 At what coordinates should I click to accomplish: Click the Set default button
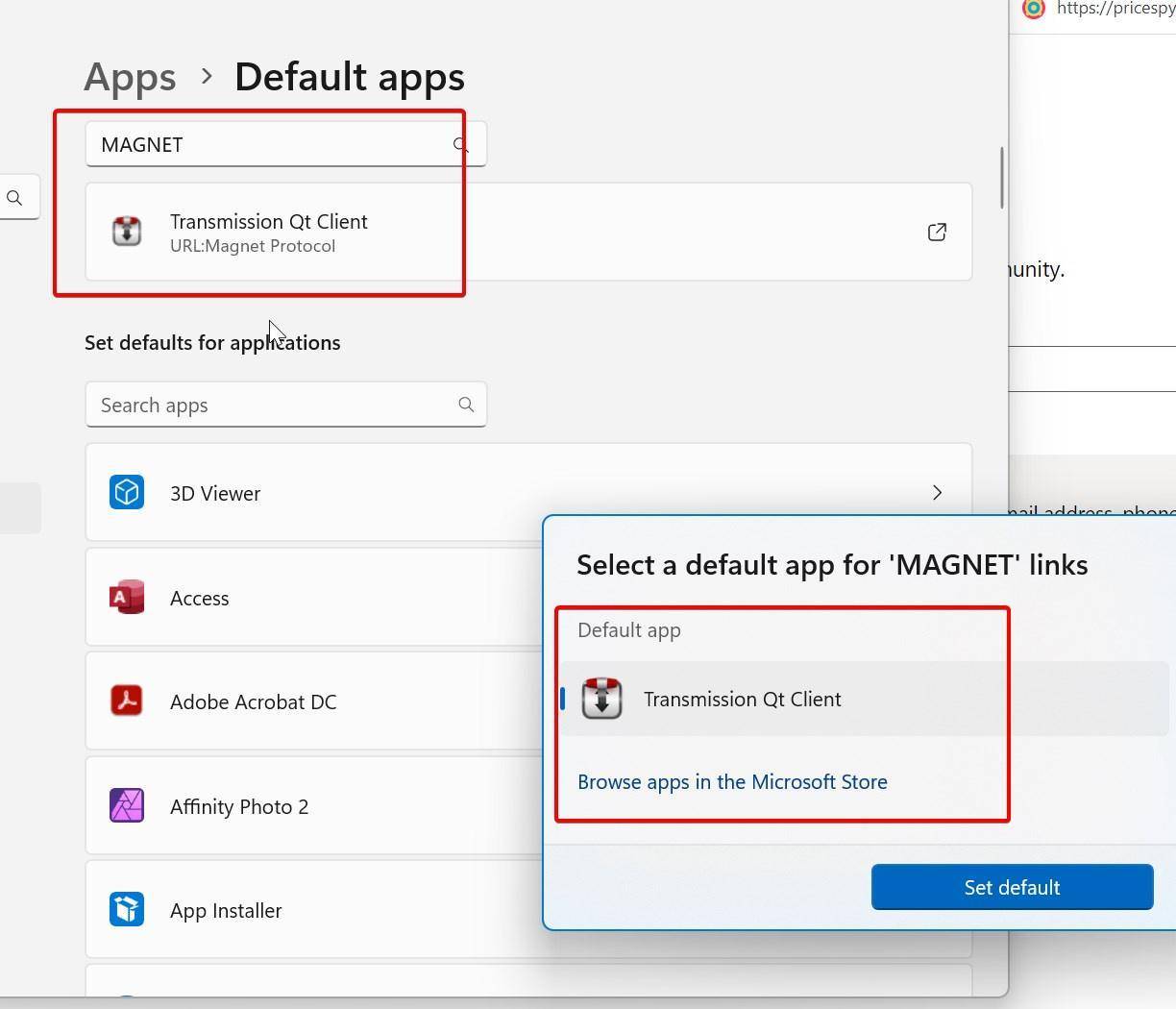click(1011, 887)
